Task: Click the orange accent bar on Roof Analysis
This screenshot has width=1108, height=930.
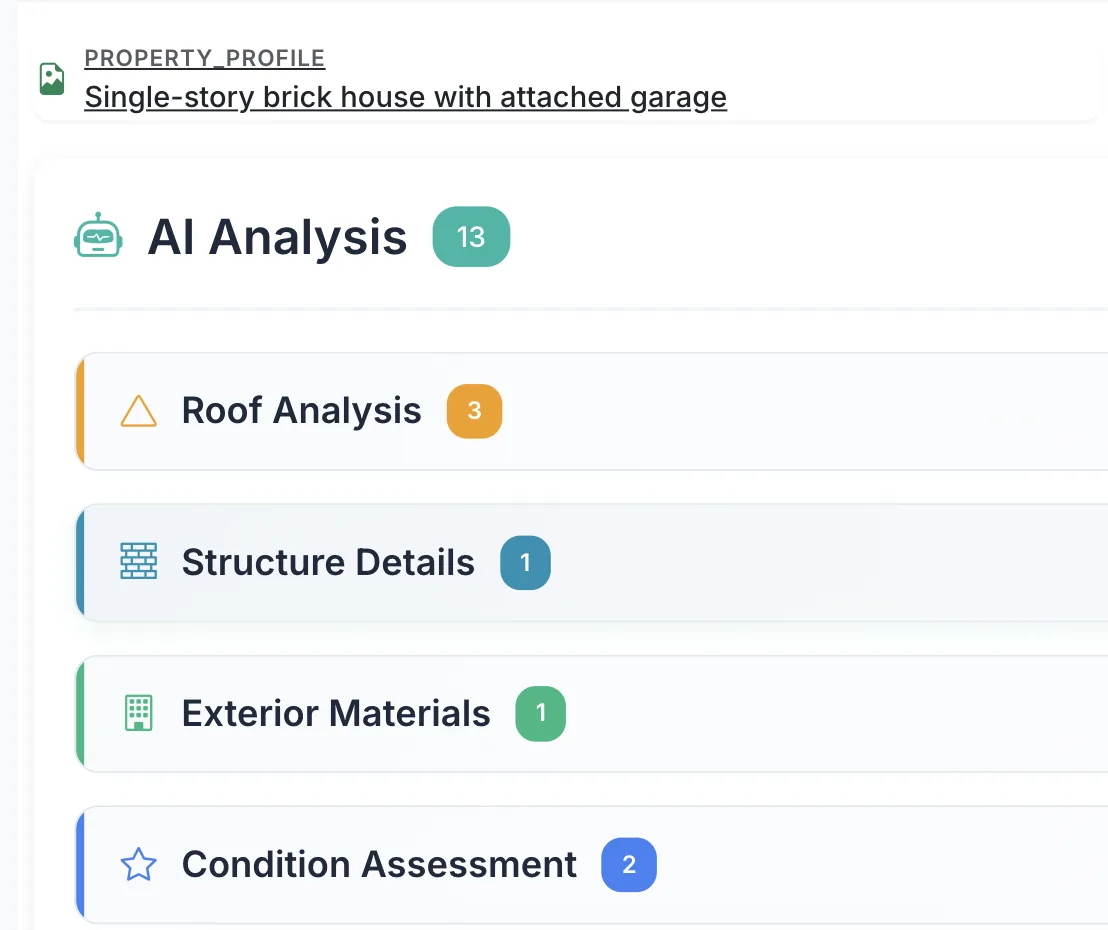Action: 79,410
